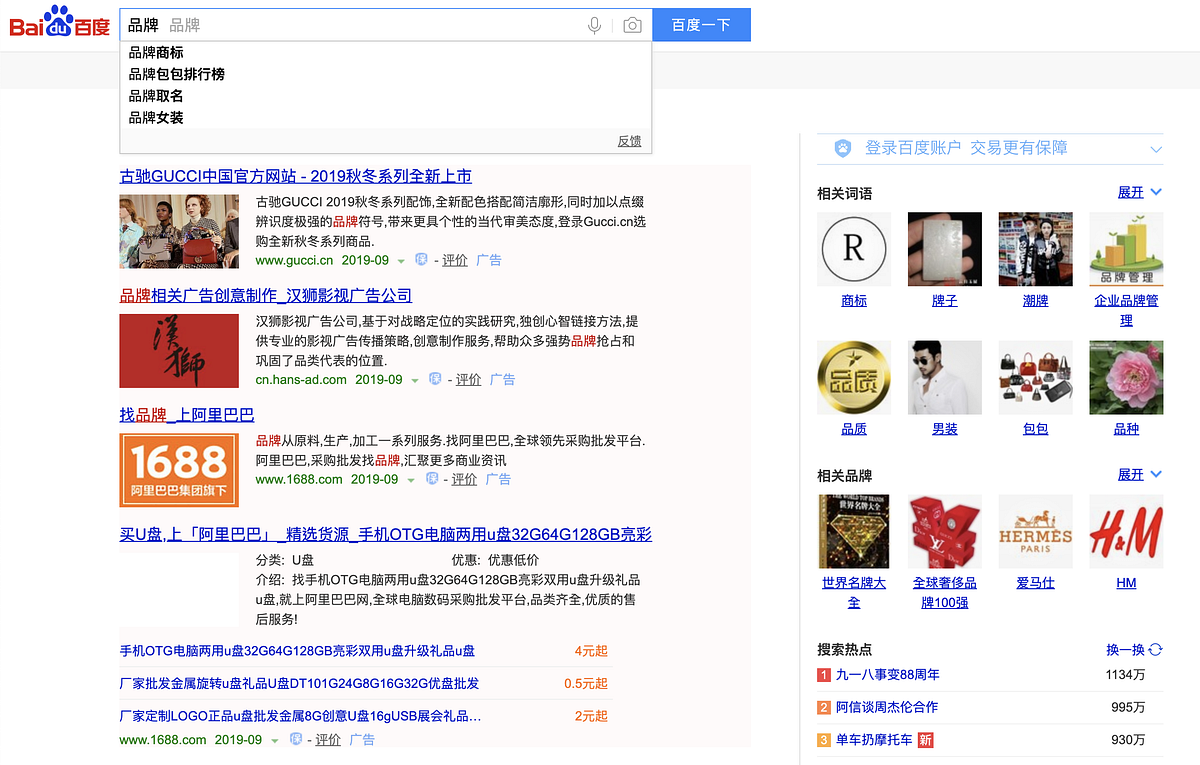Open 品牌相关广告创意制作 result title
The height and width of the screenshot is (765, 1200).
pos(266,296)
